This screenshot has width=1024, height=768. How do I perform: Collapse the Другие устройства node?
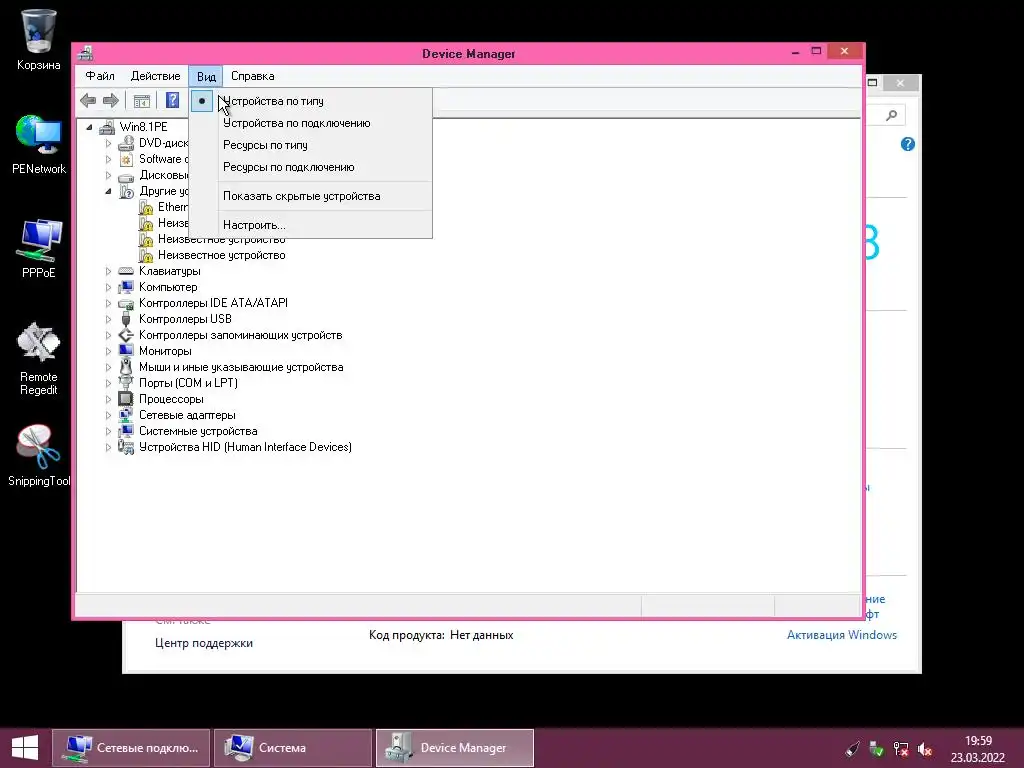pyautogui.click(x=108, y=191)
